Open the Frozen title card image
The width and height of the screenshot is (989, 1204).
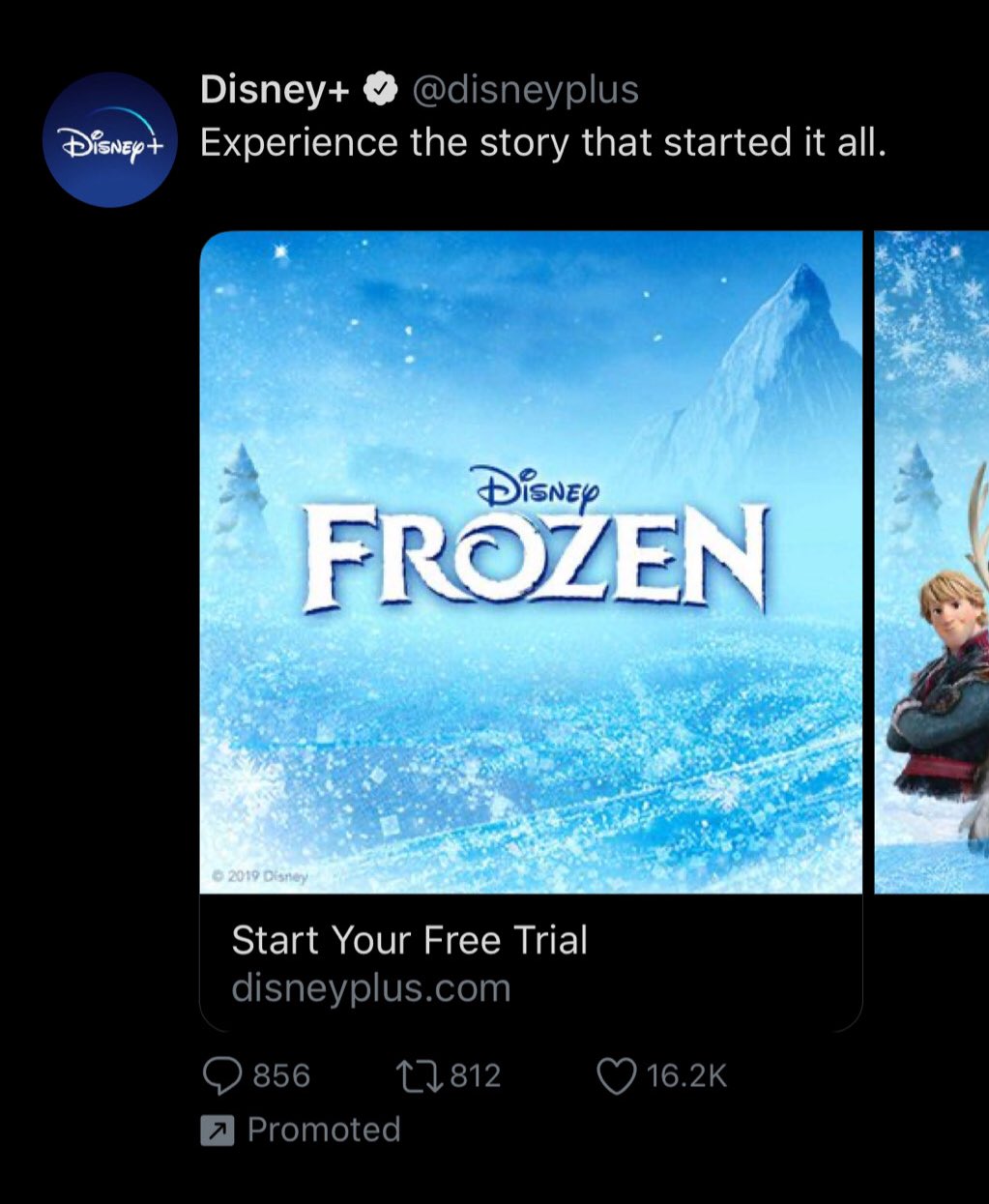tap(531, 562)
